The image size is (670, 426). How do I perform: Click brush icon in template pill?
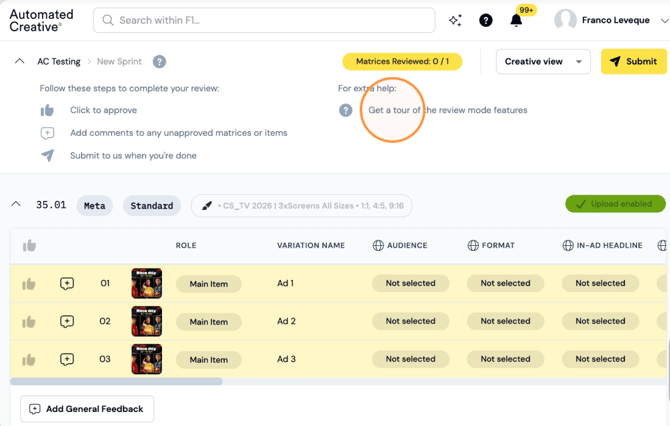point(207,206)
